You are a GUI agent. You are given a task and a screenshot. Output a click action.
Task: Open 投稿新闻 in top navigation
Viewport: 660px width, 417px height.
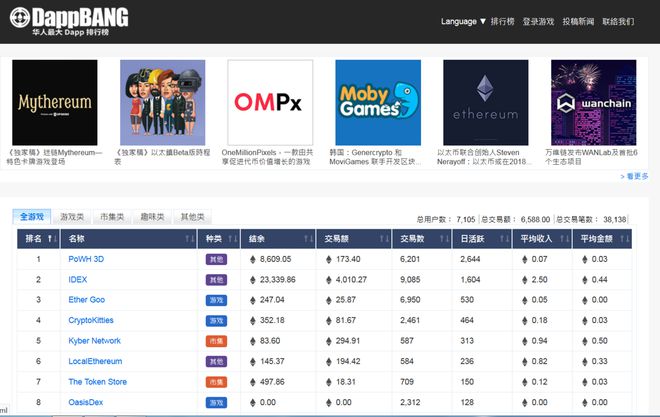pyautogui.click(x=578, y=21)
